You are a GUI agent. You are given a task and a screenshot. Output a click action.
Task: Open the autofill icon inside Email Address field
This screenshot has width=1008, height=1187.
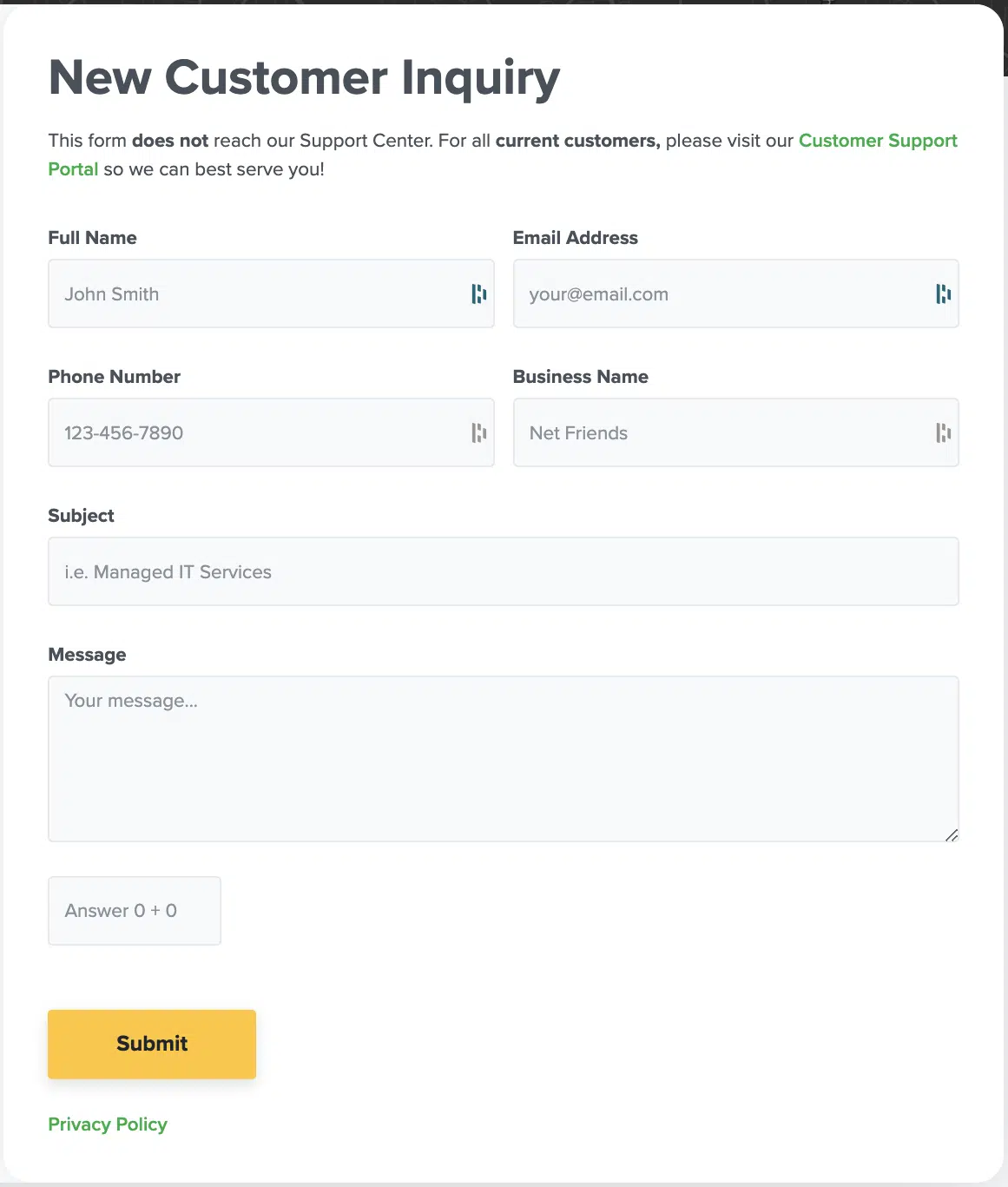(x=943, y=294)
